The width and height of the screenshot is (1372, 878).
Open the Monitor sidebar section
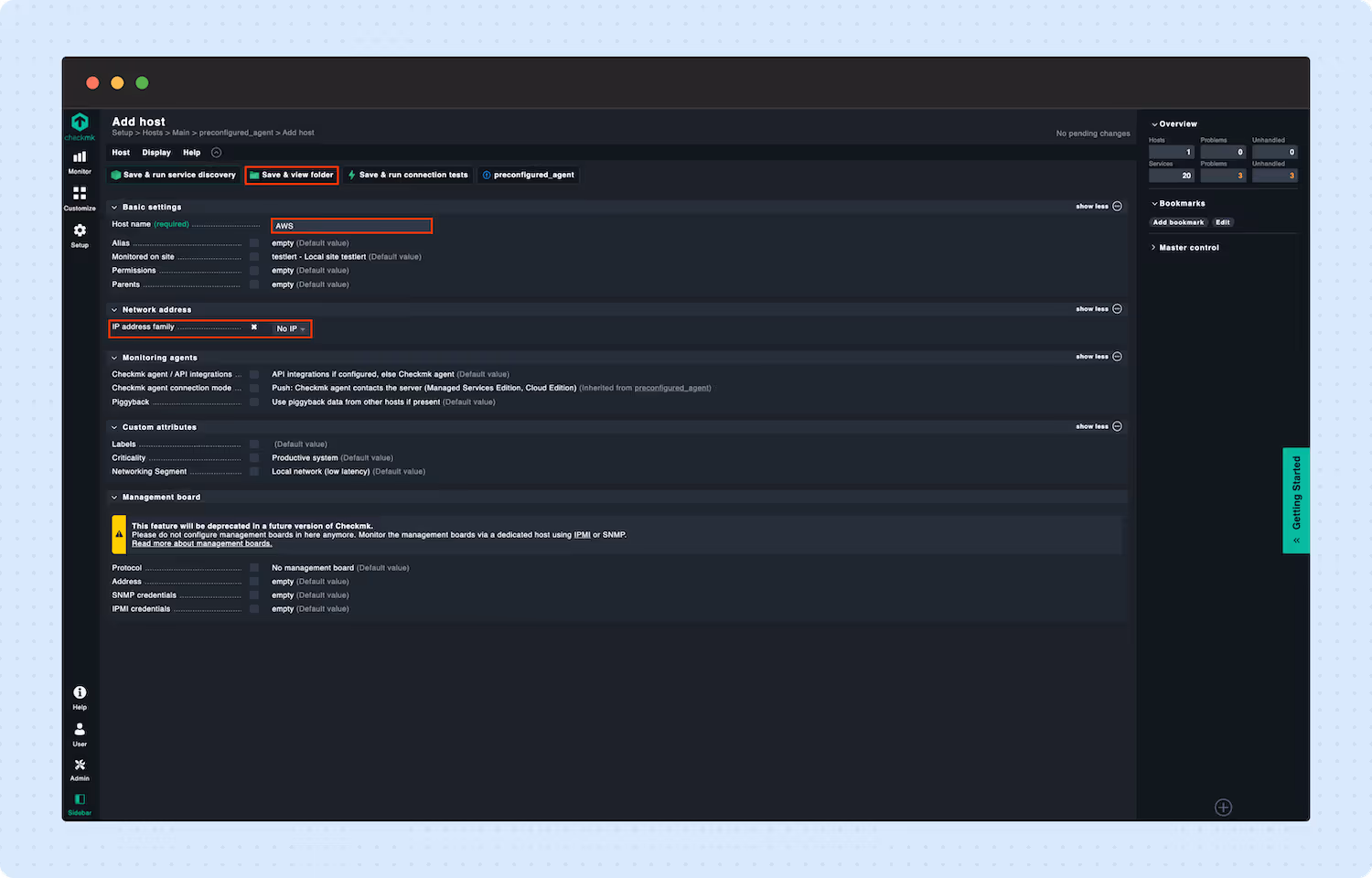80,162
